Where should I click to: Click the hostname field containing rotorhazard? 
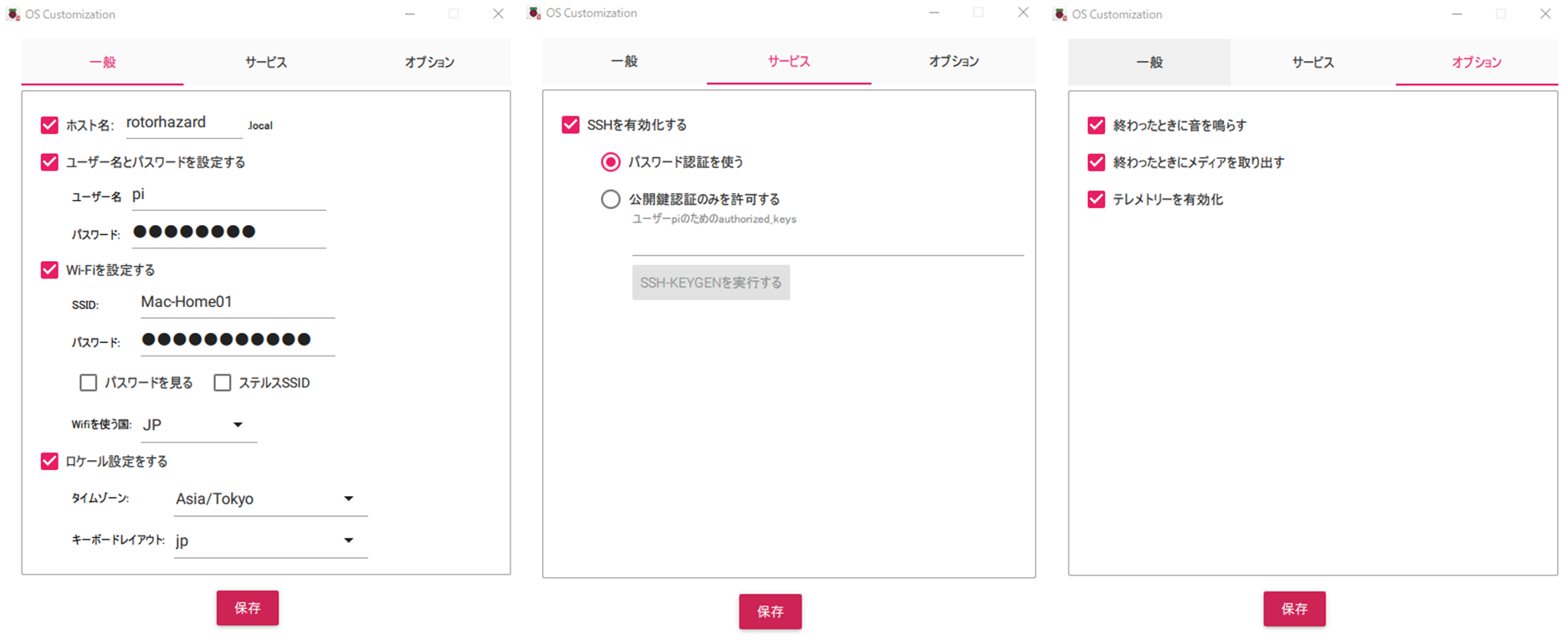coord(184,123)
